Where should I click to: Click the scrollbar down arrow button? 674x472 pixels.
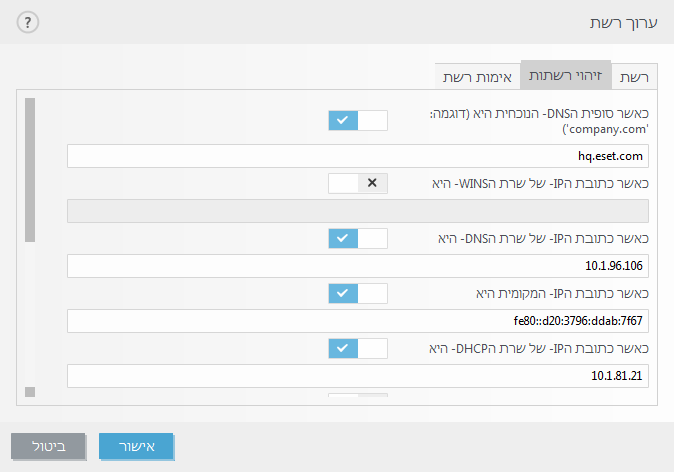coord(30,392)
